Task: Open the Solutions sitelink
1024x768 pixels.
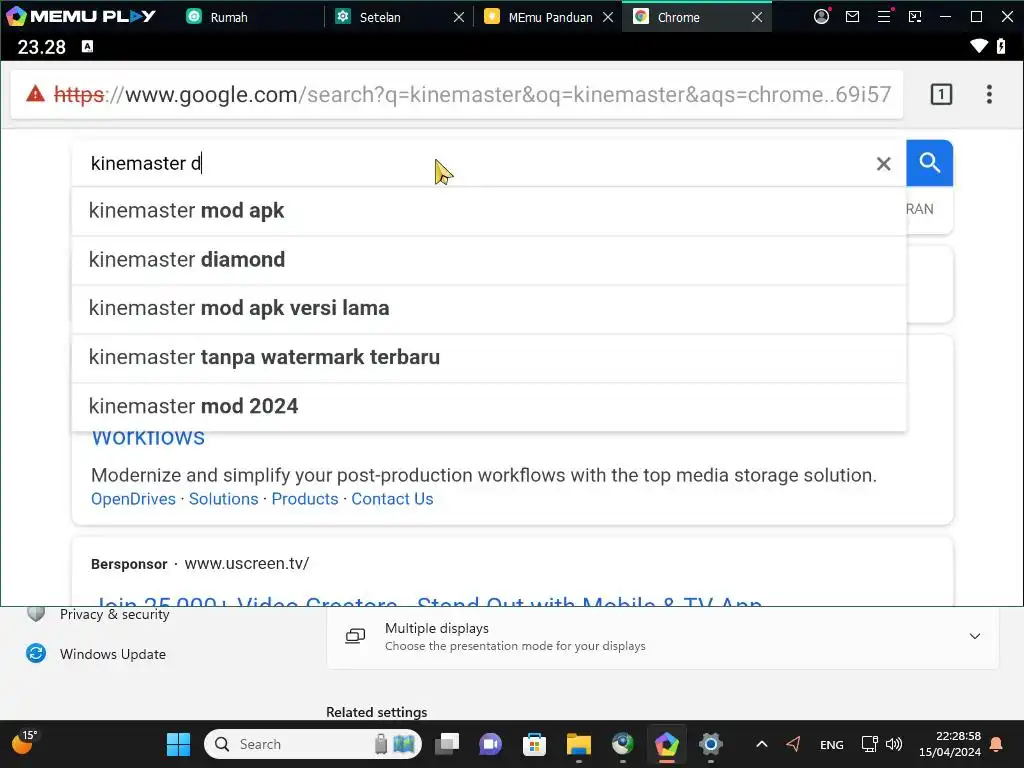Action: (x=223, y=499)
